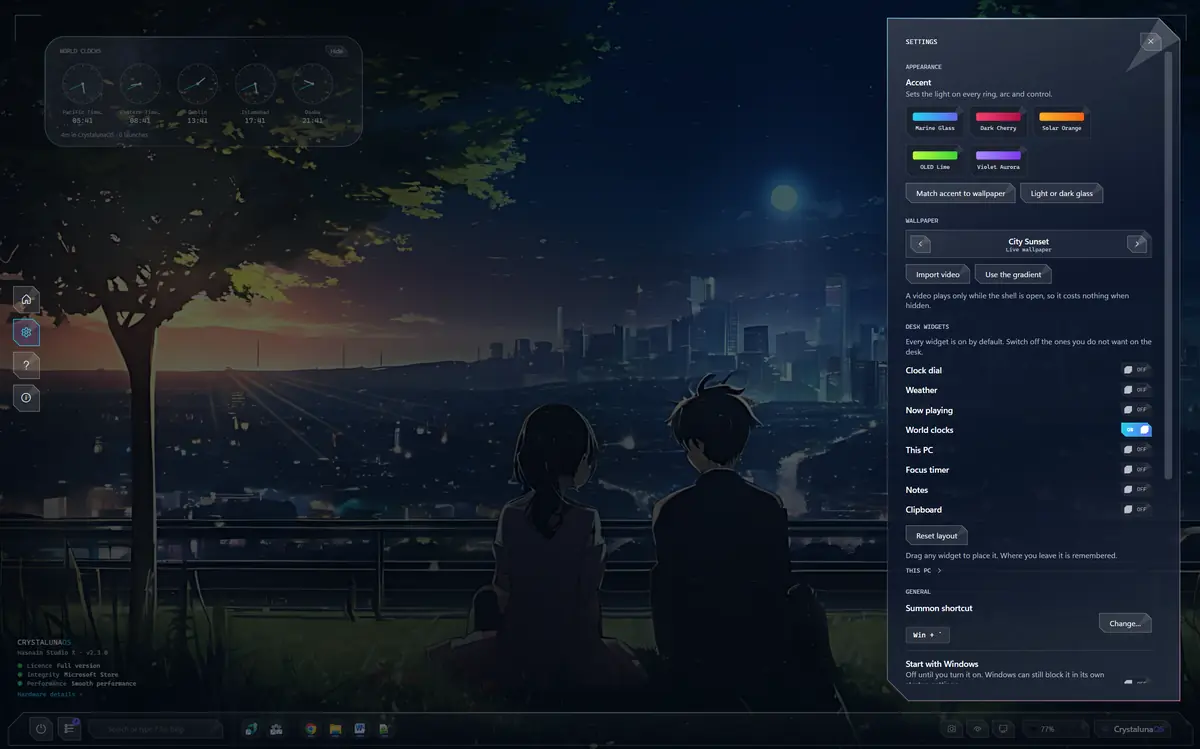Click Use the gradient button
Image resolution: width=1200 pixels, height=749 pixels.
pyautogui.click(x=1013, y=274)
